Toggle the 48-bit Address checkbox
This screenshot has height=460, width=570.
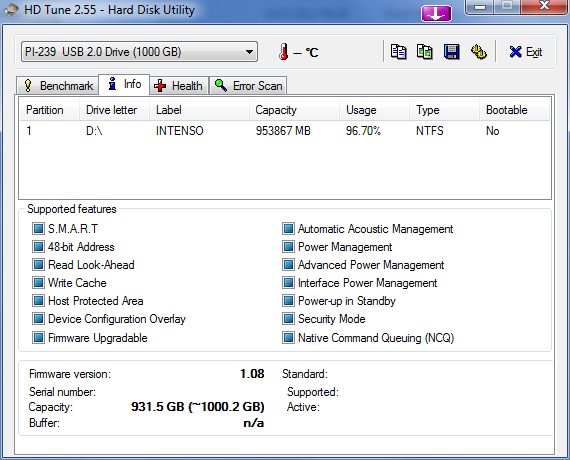pyautogui.click(x=38, y=247)
